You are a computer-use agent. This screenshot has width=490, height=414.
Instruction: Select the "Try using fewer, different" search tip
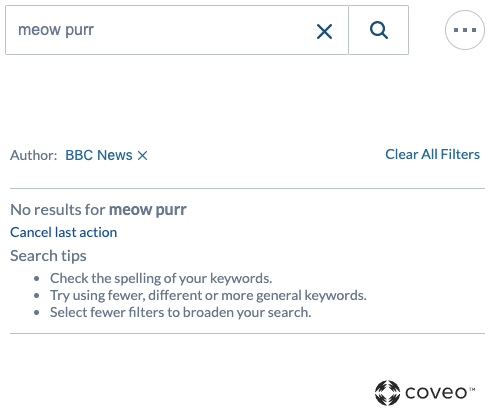point(208,295)
